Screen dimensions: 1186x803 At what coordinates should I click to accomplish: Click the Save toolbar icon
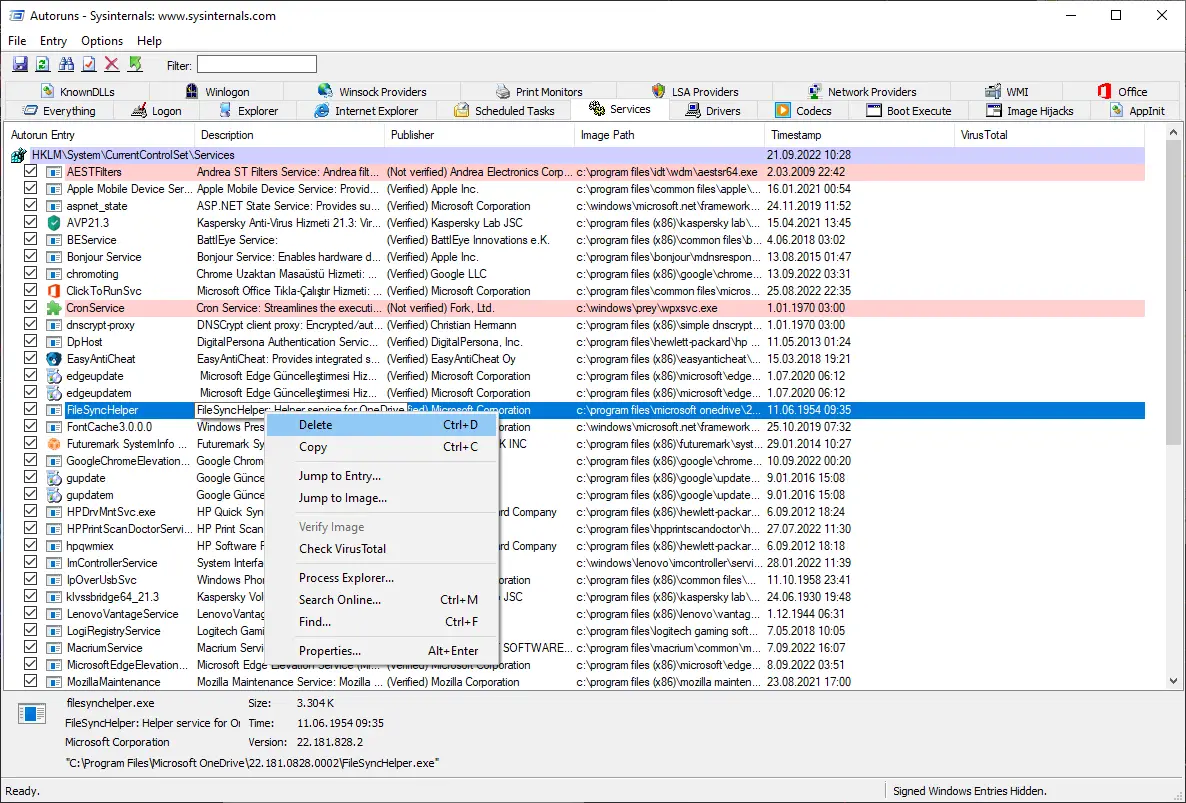[x=20, y=64]
